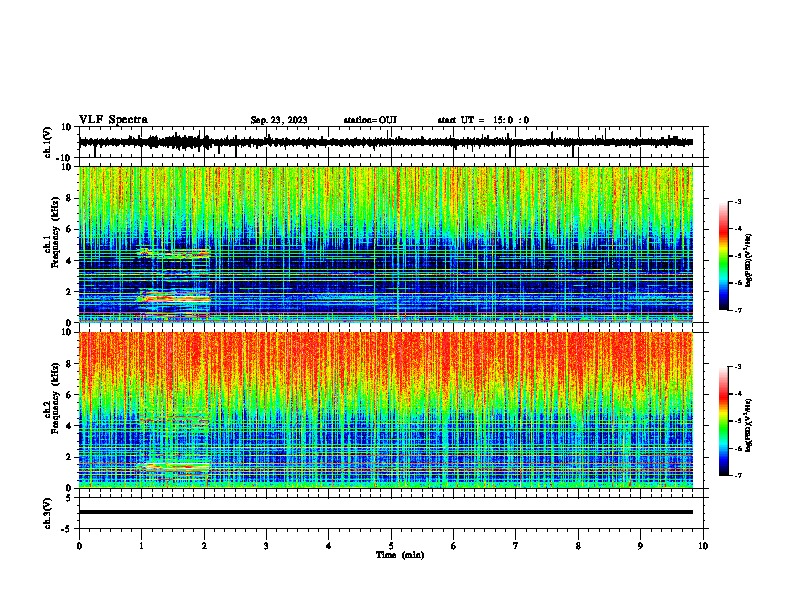Click the "-5" tick of ch.3 voltage axis
The height and width of the screenshot is (612, 792).
click(67, 529)
